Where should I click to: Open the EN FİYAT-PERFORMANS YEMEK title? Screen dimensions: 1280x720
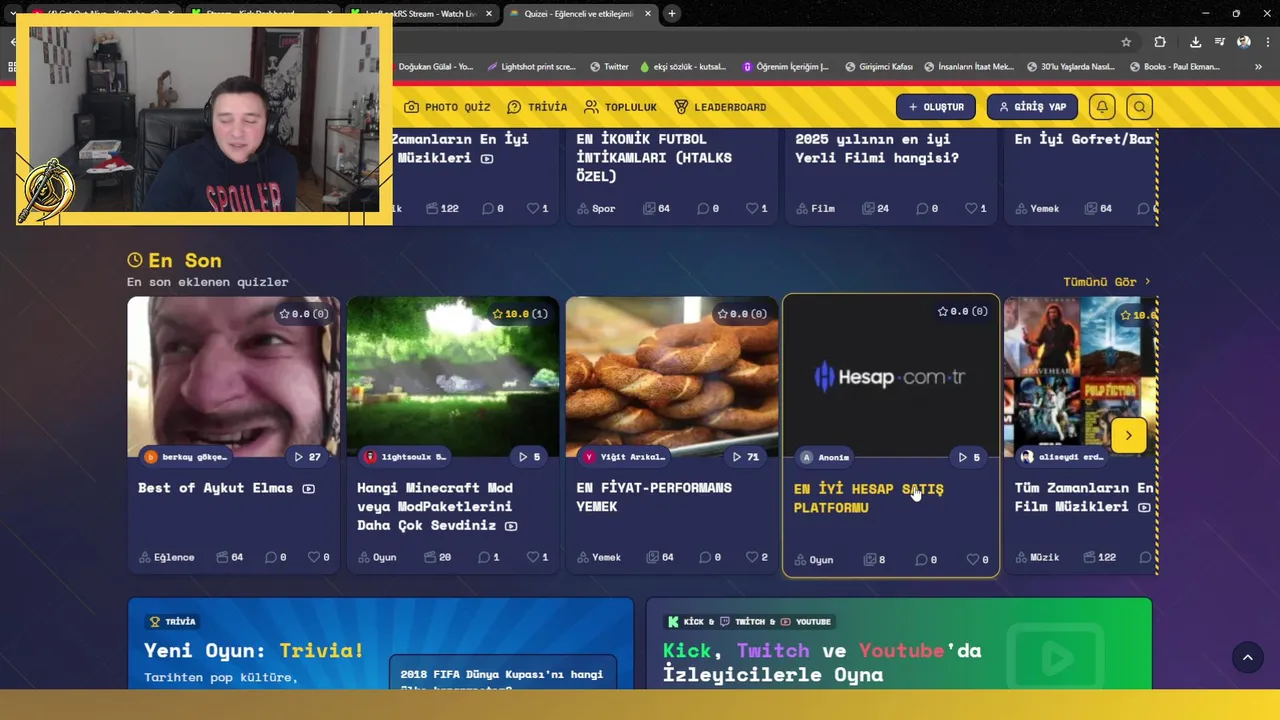coord(654,497)
